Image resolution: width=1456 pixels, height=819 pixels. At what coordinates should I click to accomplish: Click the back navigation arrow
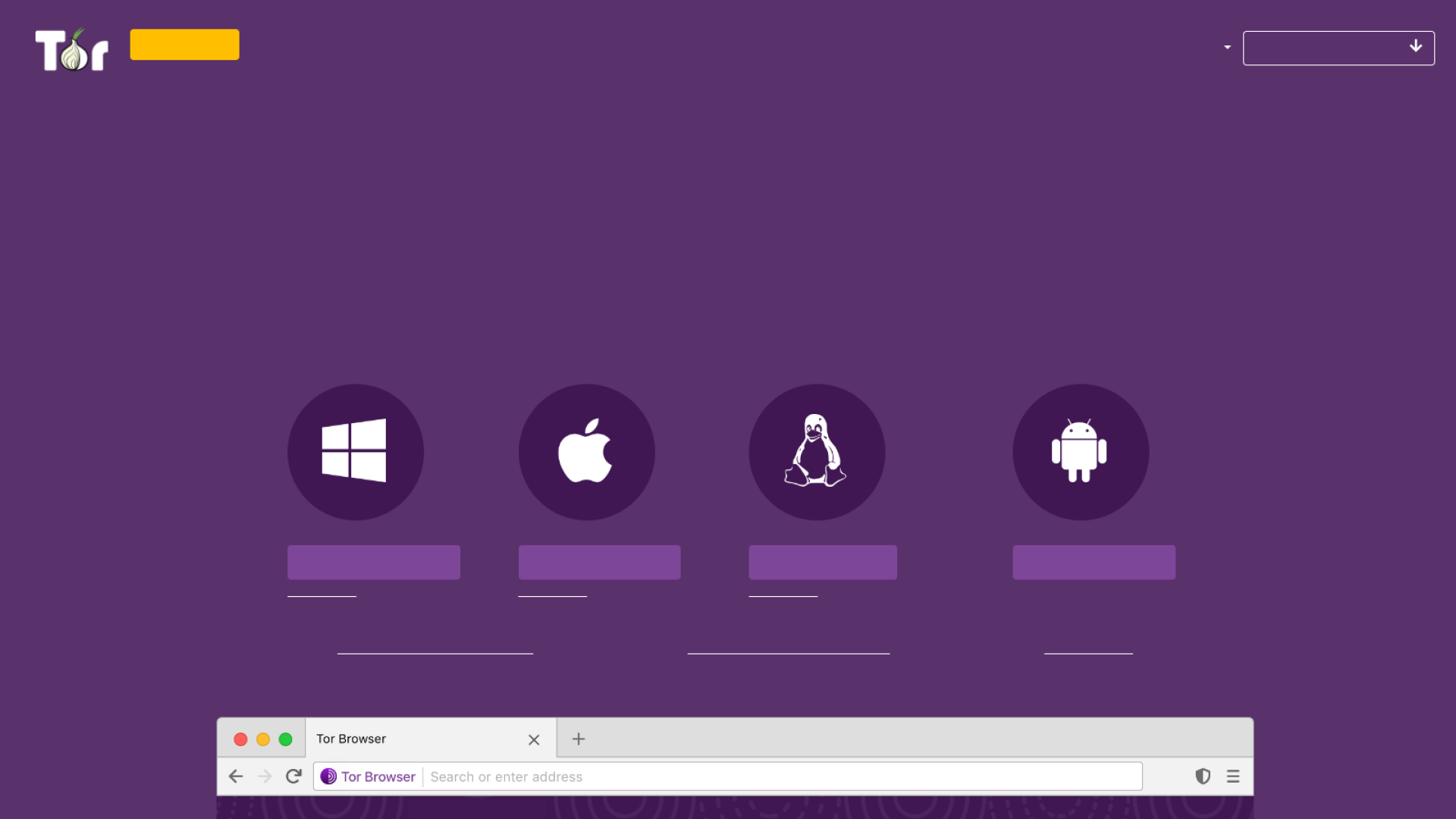click(x=236, y=776)
